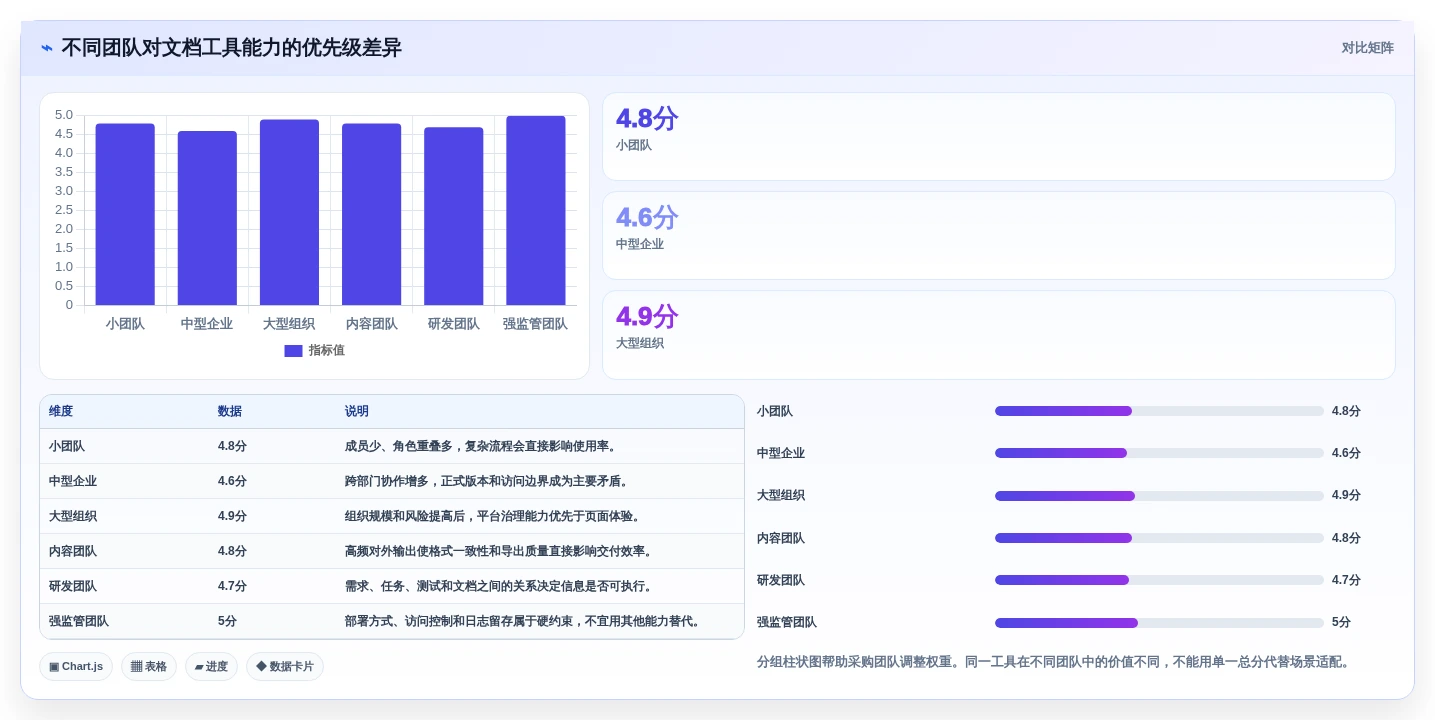1435x720 pixels.
Task: Click the 大型组织 progress bar
Action: pos(1159,495)
